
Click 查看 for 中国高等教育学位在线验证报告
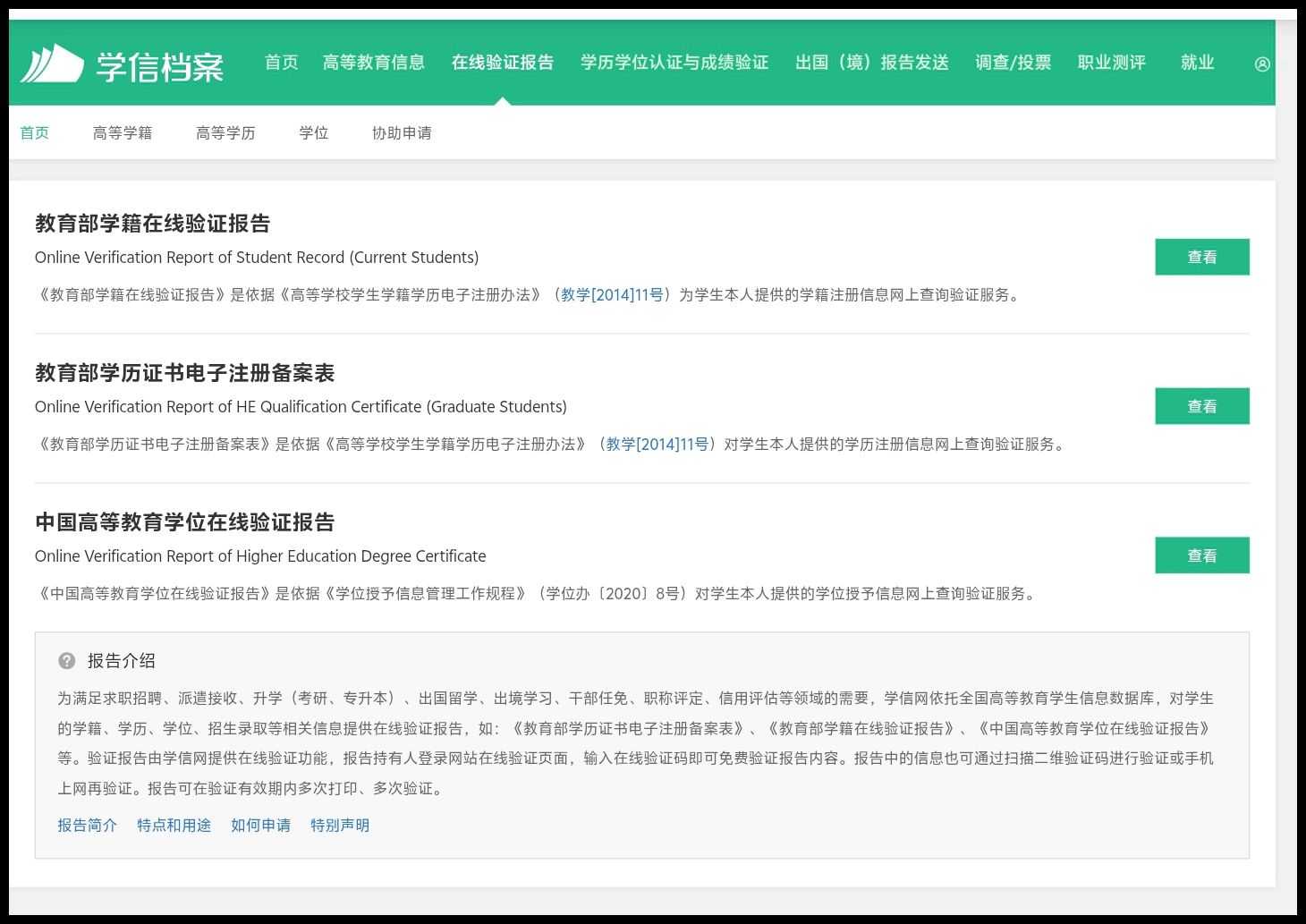coord(1202,556)
